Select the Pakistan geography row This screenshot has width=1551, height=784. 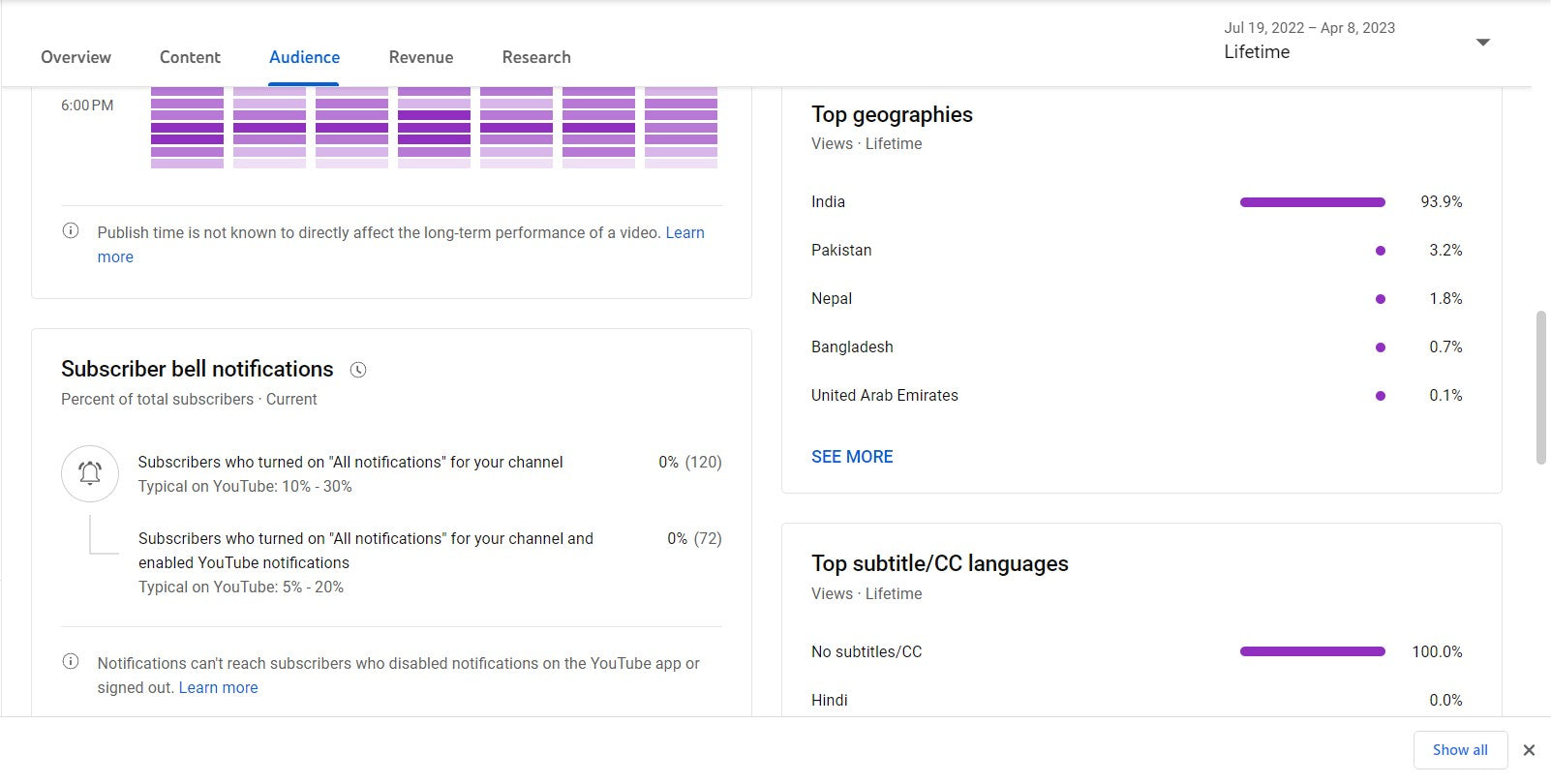(x=841, y=250)
